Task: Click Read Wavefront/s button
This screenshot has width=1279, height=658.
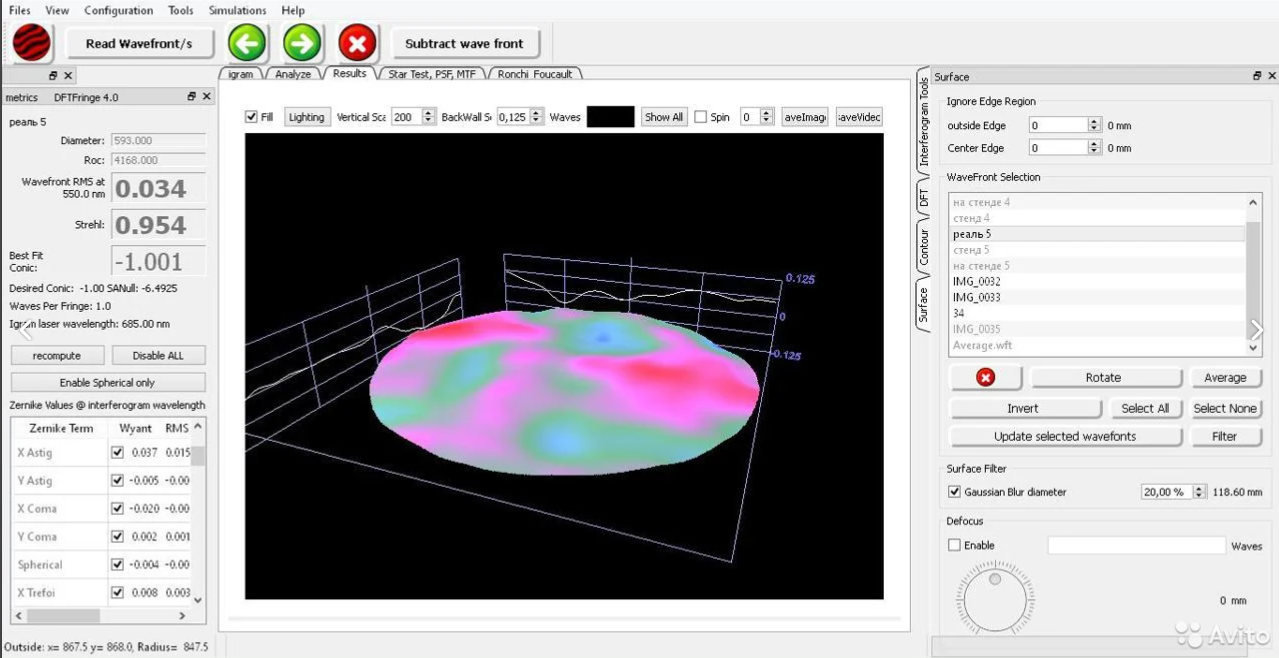Action: tap(138, 43)
